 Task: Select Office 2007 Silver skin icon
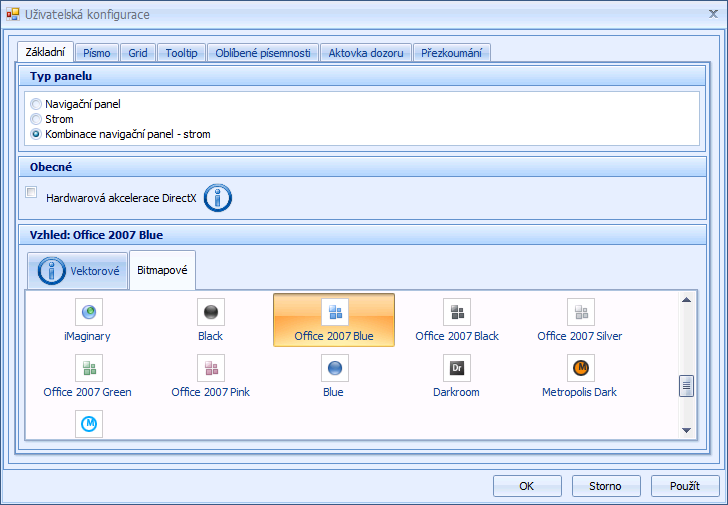[x=581, y=312]
